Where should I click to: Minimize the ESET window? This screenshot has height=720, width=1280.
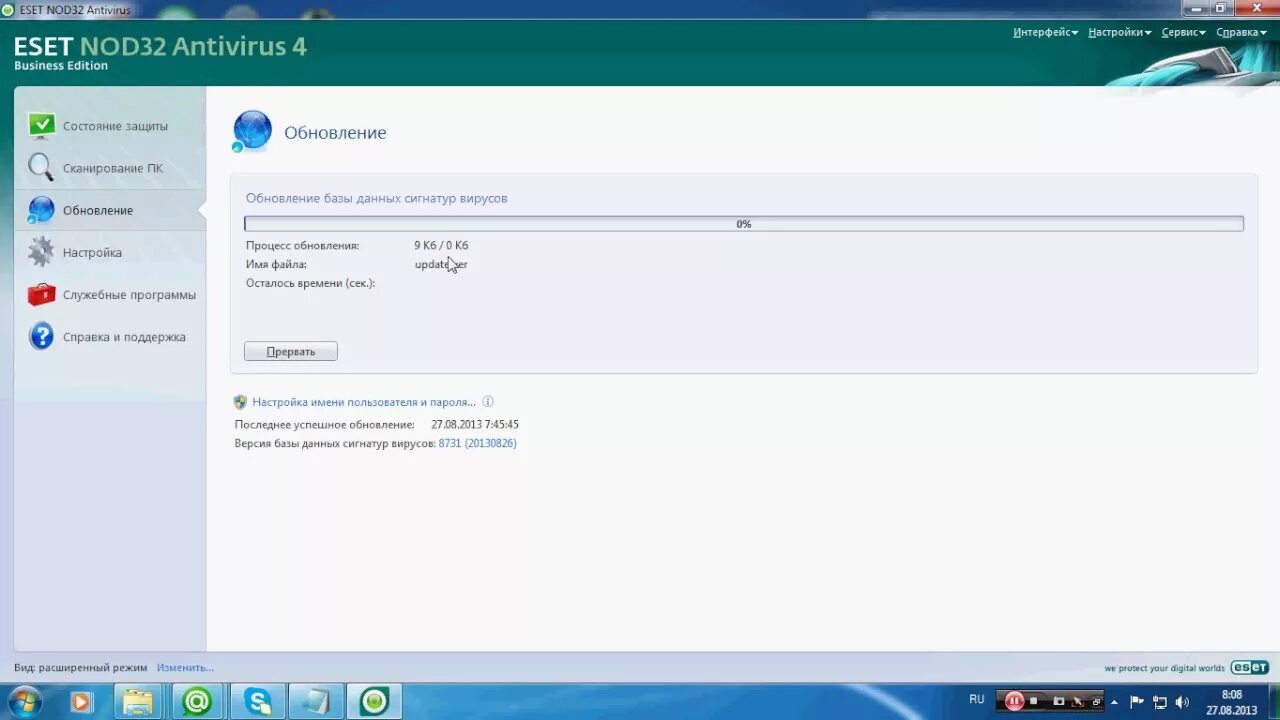tap(1195, 8)
